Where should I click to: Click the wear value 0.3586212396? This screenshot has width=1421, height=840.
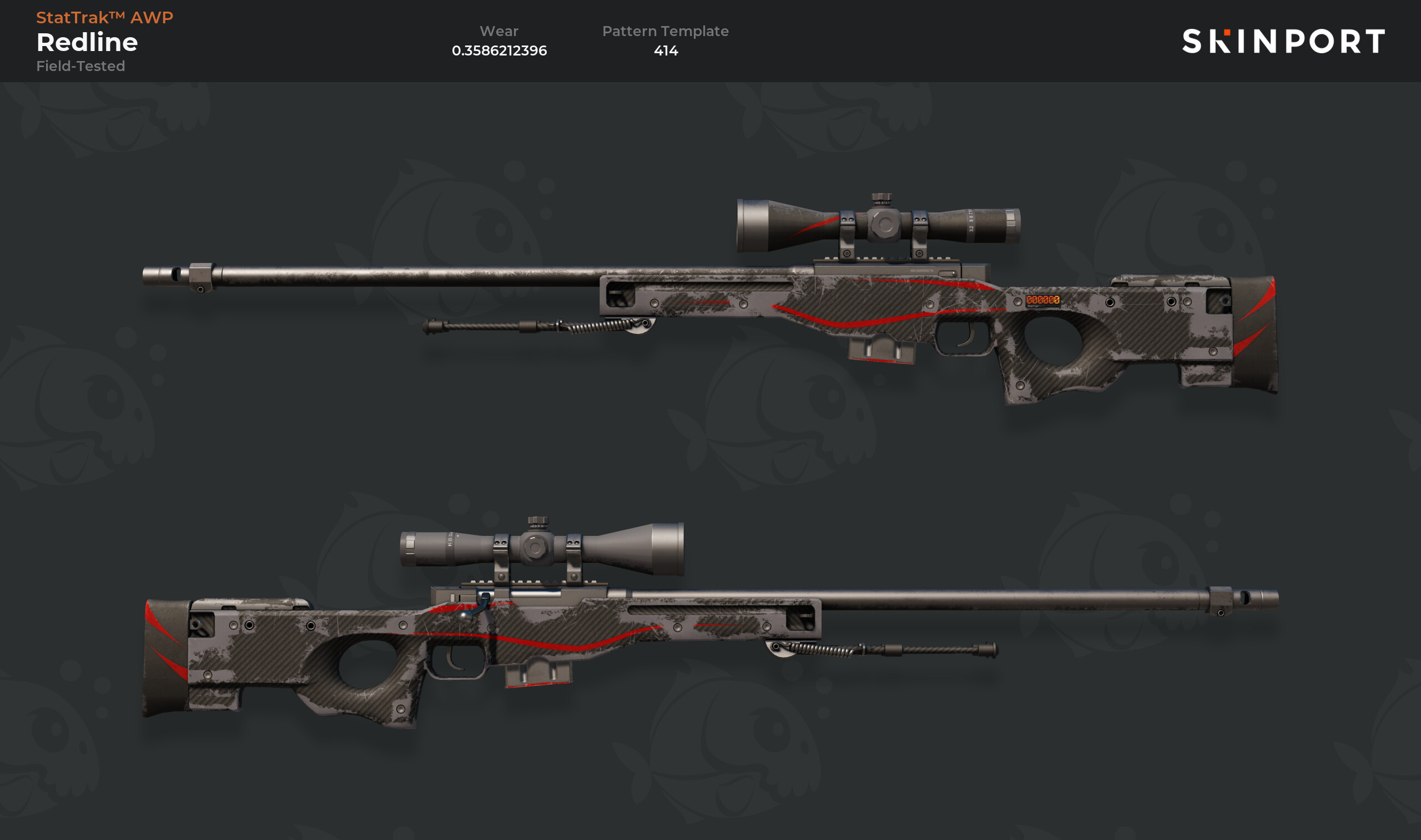pyautogui.click(x=500, y=50)
